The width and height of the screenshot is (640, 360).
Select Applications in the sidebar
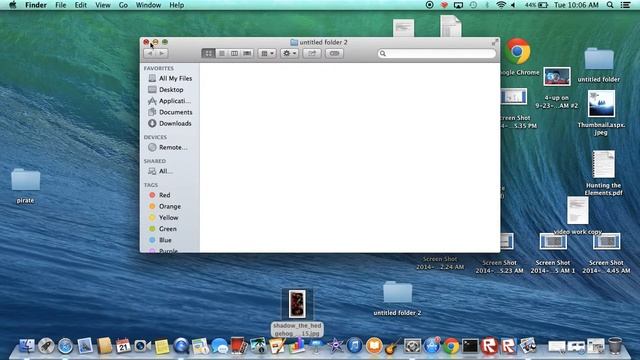pyautogui.click(x=169, y=101)
